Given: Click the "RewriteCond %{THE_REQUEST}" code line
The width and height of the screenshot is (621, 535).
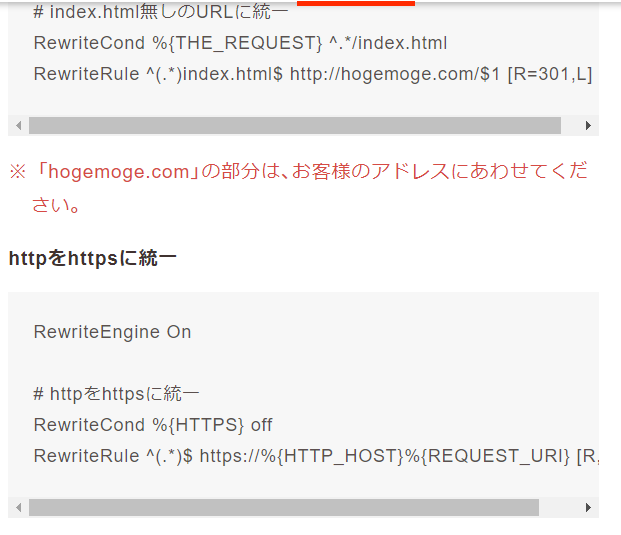Looking at the screenshot, I should click(x=240, y=44).
